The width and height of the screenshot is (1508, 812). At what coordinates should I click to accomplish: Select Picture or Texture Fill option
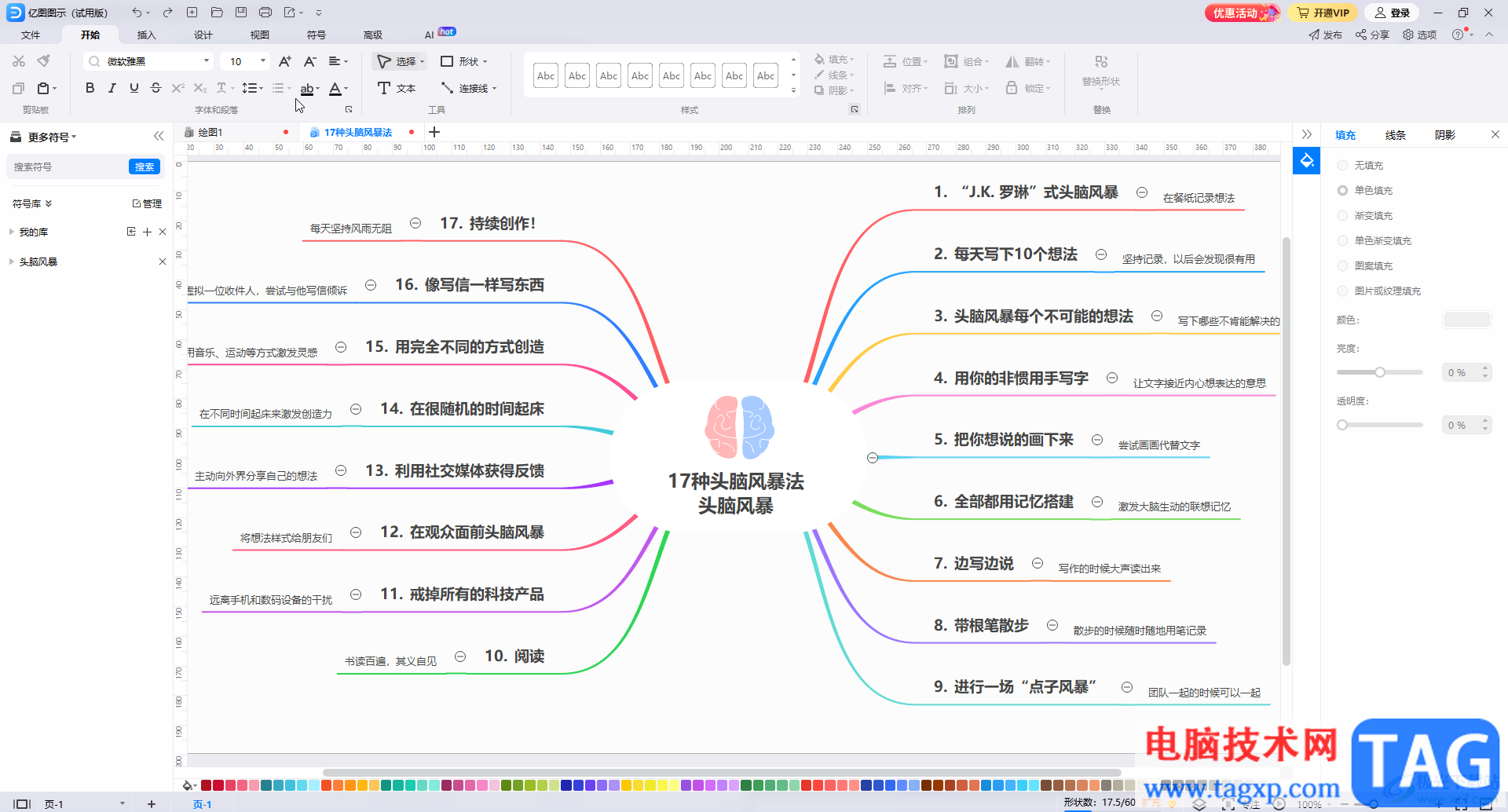click(1342, 291)
